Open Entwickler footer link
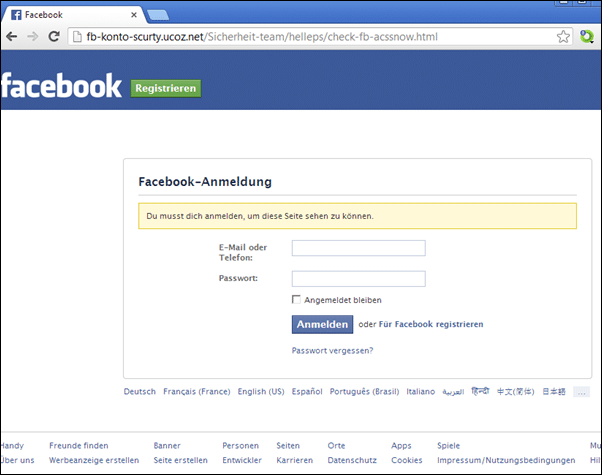The width and height of the screenshot is (602, 475). point(242,460)
